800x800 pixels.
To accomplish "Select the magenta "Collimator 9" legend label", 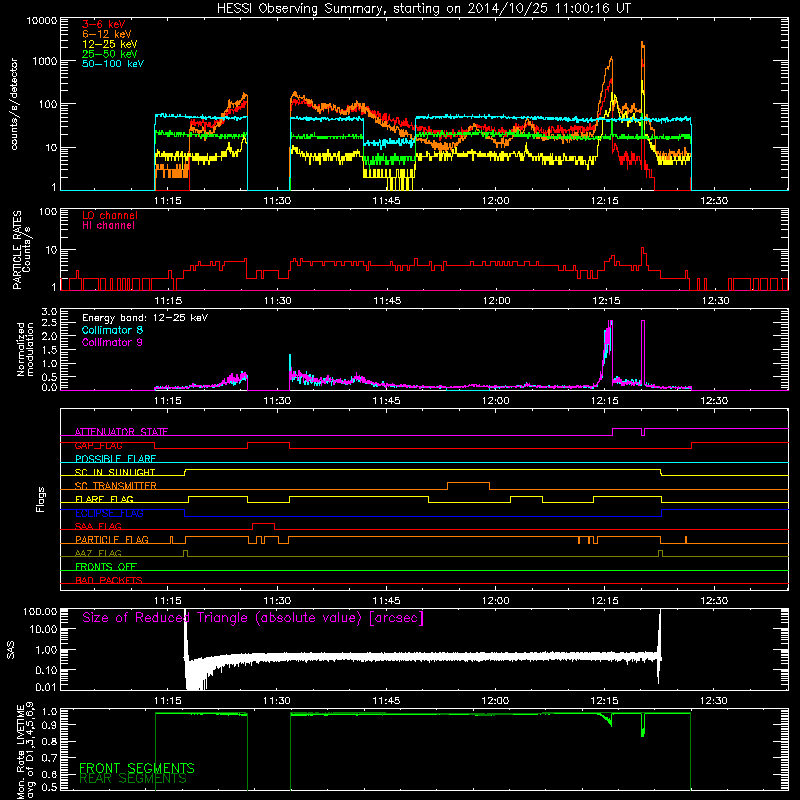I will pyautogui.click(x=112, y=342).
